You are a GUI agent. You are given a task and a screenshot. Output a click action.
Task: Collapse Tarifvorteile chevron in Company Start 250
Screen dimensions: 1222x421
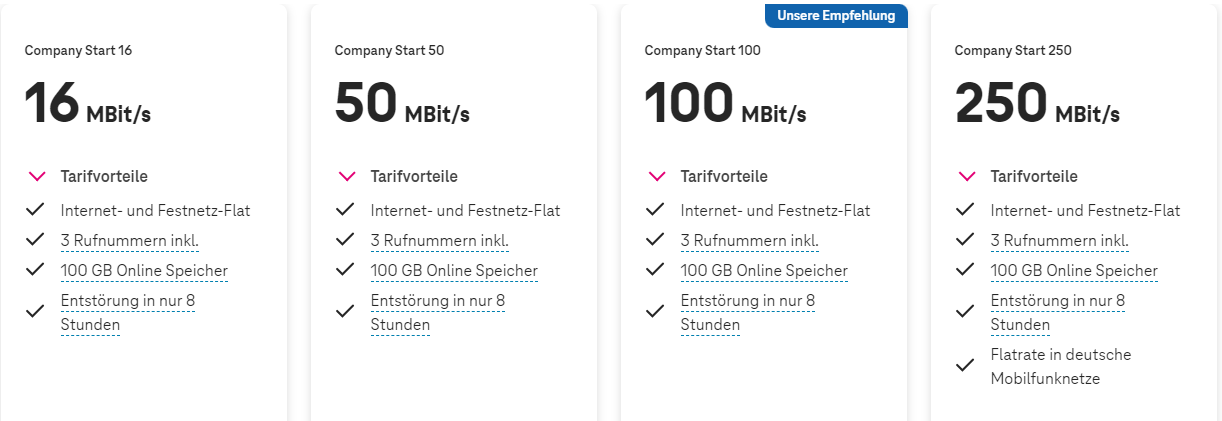(x=967, y=177)
